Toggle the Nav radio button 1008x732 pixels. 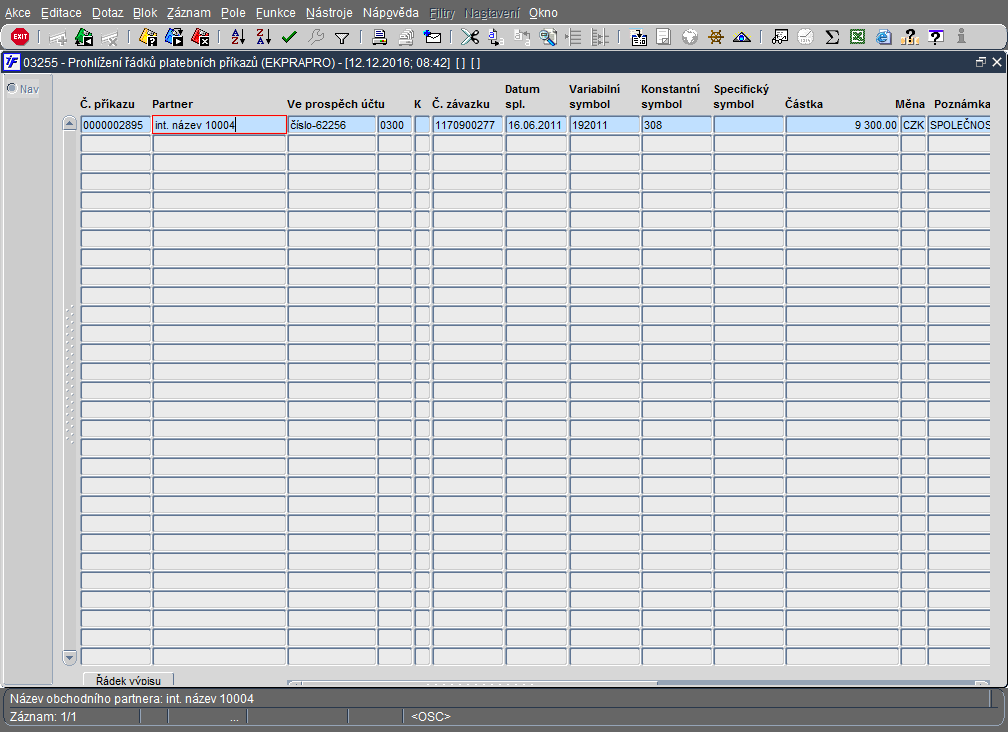tap(12, 88)
